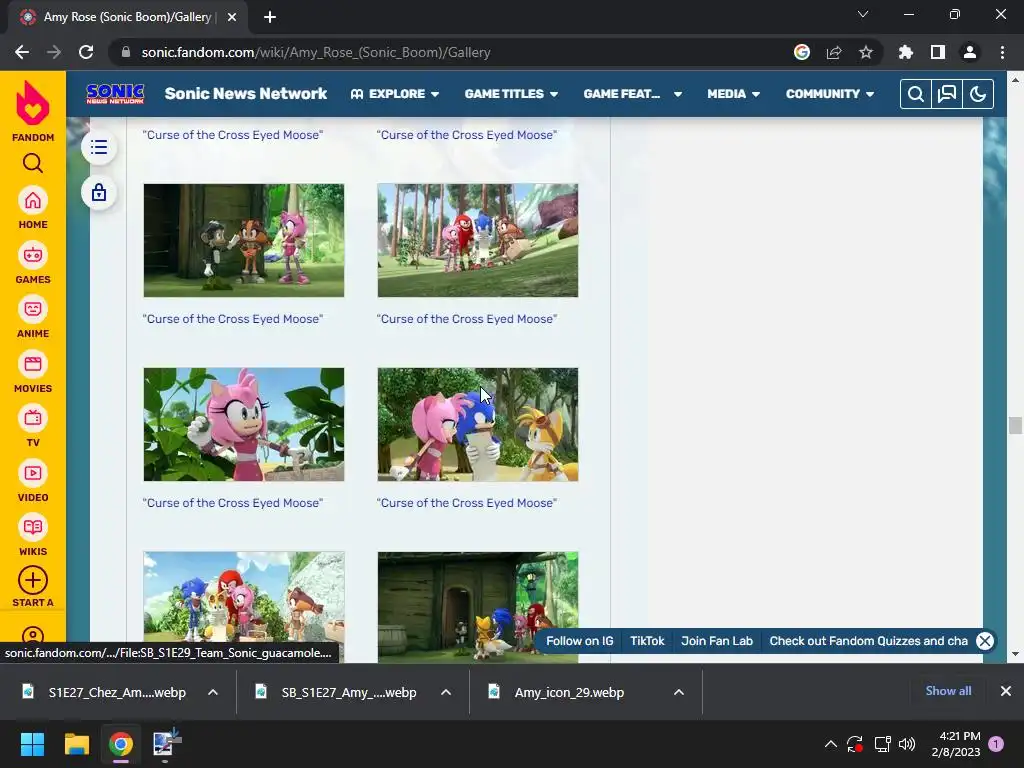Select the Amy Rose Gallery tab
This screenshot has width=1024, height=768.
127,17
